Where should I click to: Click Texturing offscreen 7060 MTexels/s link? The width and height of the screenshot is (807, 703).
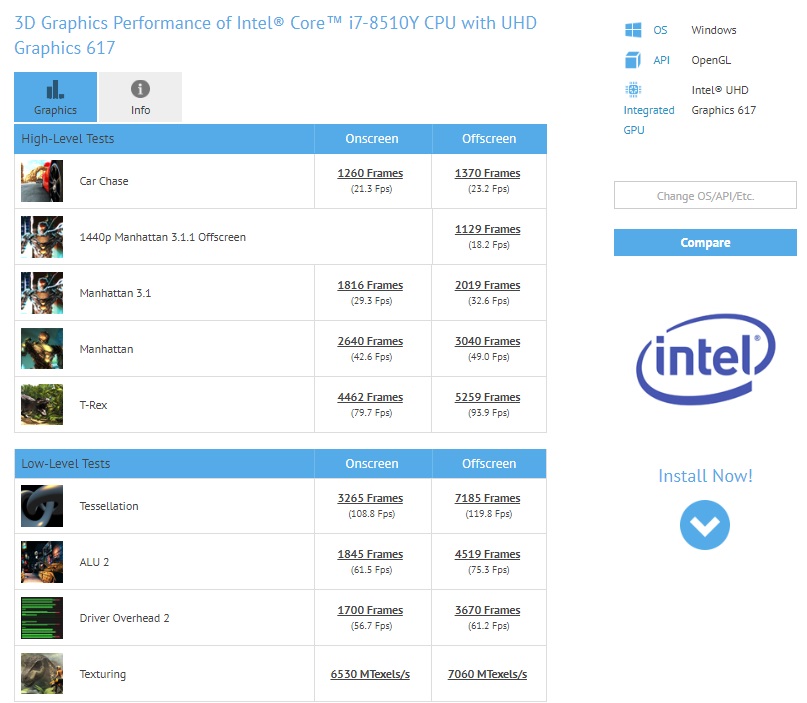487,674
